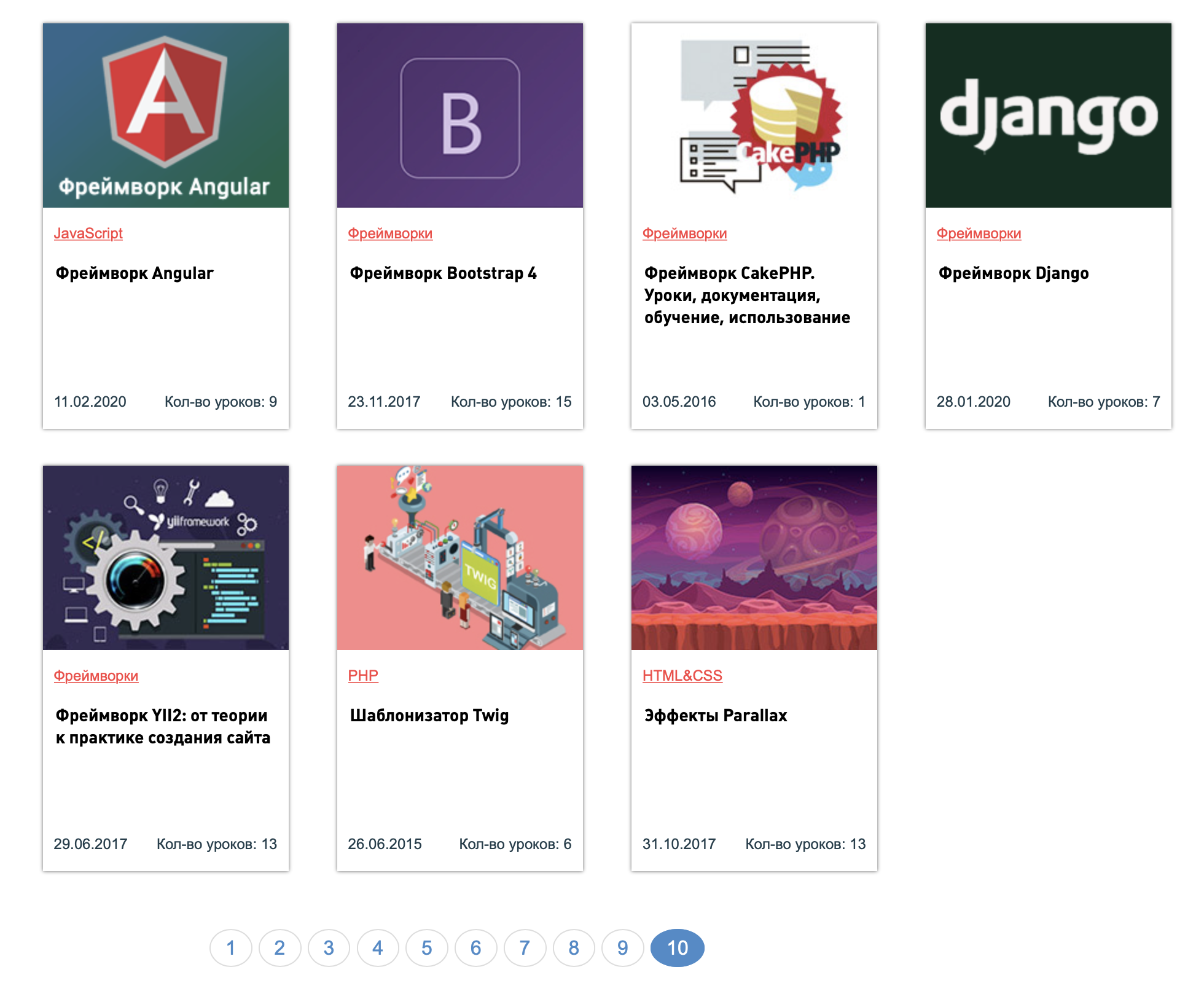Follow the HTML&CSS category link
The width and height of the screenshot is (1204, 983).
click(682, 676)
